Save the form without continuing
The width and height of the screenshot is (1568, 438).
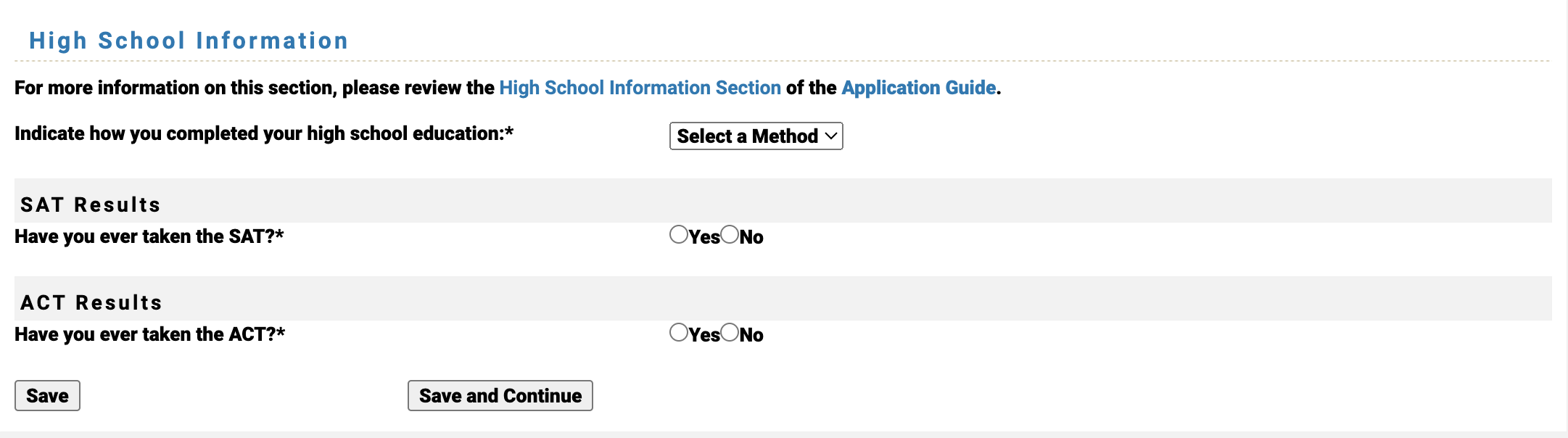[46, 395]
